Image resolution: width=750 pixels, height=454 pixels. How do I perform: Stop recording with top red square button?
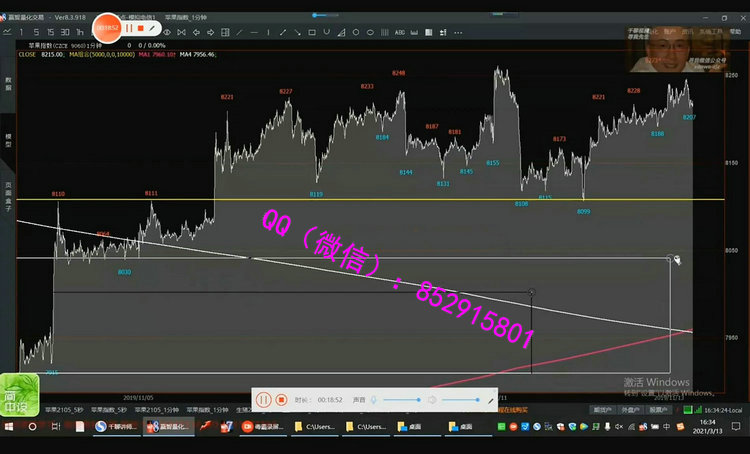click(141, 28)
